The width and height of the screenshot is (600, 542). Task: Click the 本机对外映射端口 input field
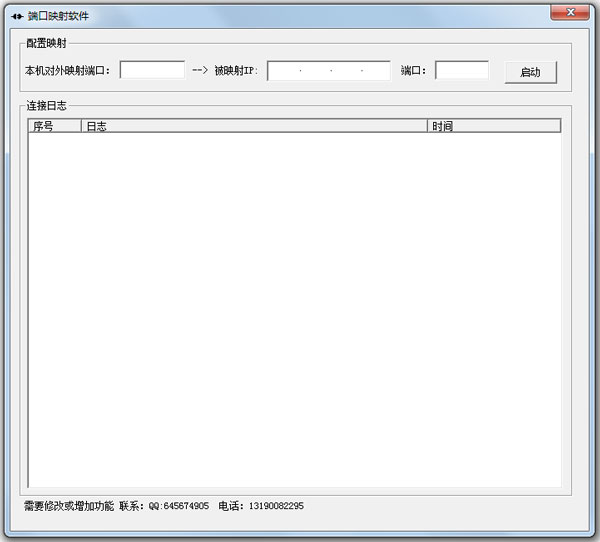(152, 70)
